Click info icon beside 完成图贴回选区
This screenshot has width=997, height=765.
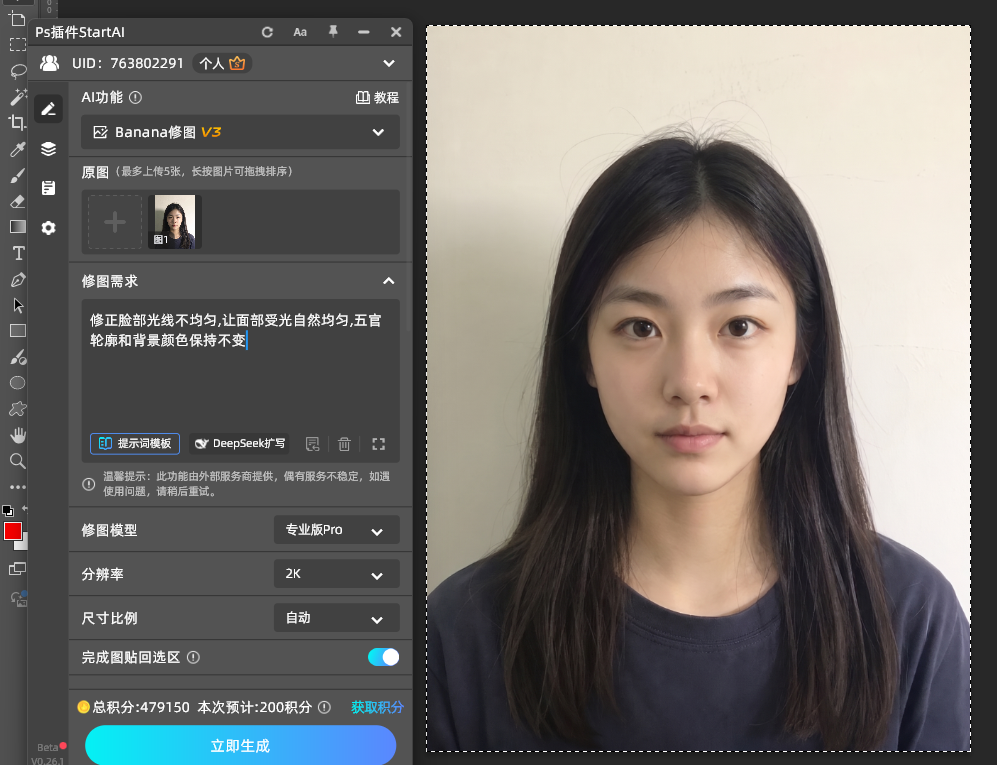pos(193,658)
